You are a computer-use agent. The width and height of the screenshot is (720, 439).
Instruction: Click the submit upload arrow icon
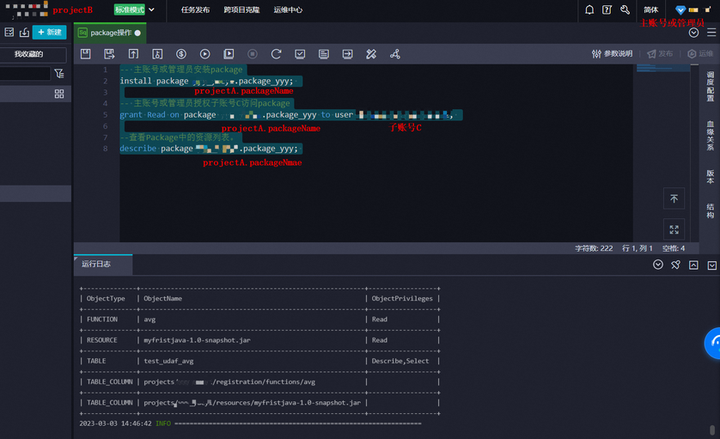[133, 54]
